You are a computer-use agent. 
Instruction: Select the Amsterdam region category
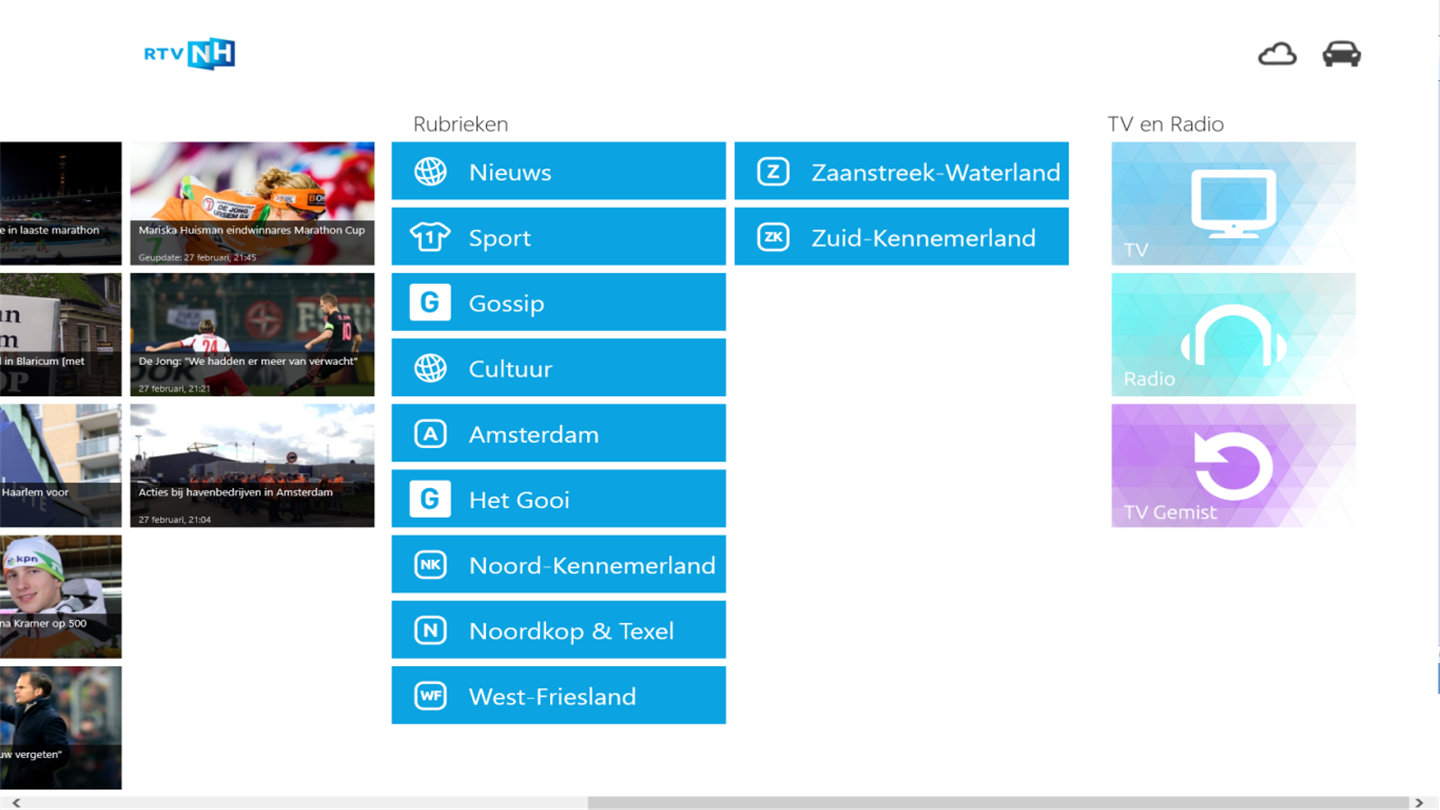tap(558, 434)
